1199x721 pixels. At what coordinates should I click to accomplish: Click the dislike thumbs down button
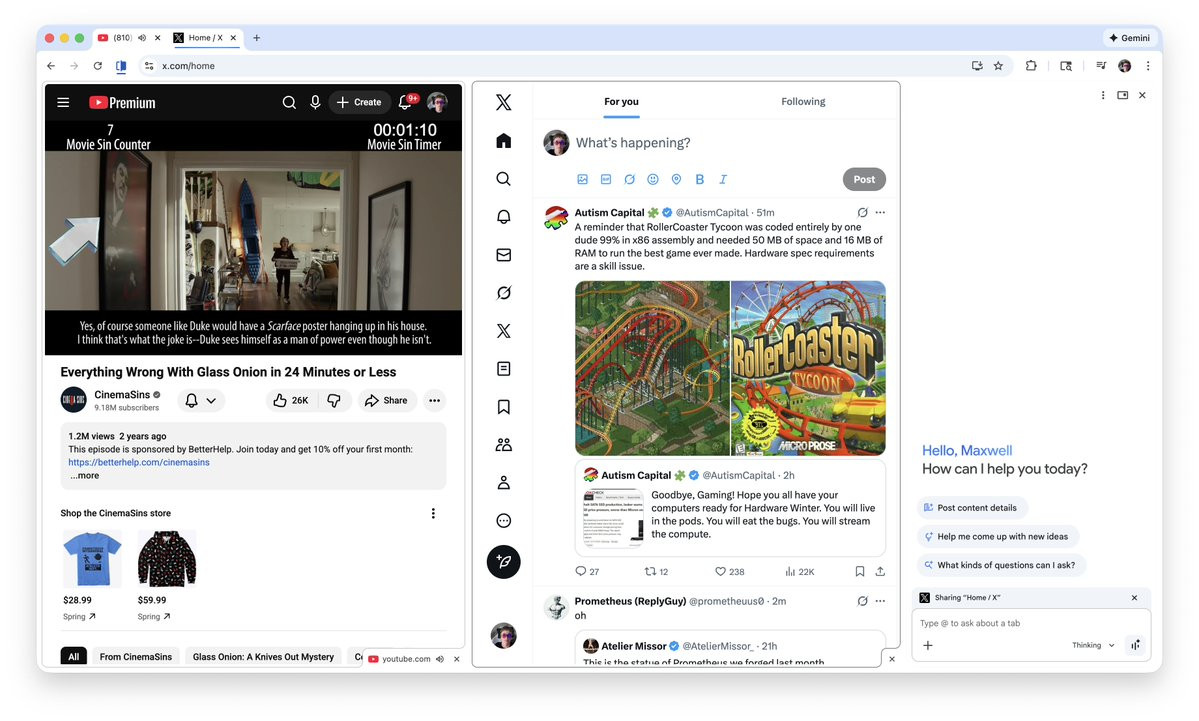[x=334, y=401]
